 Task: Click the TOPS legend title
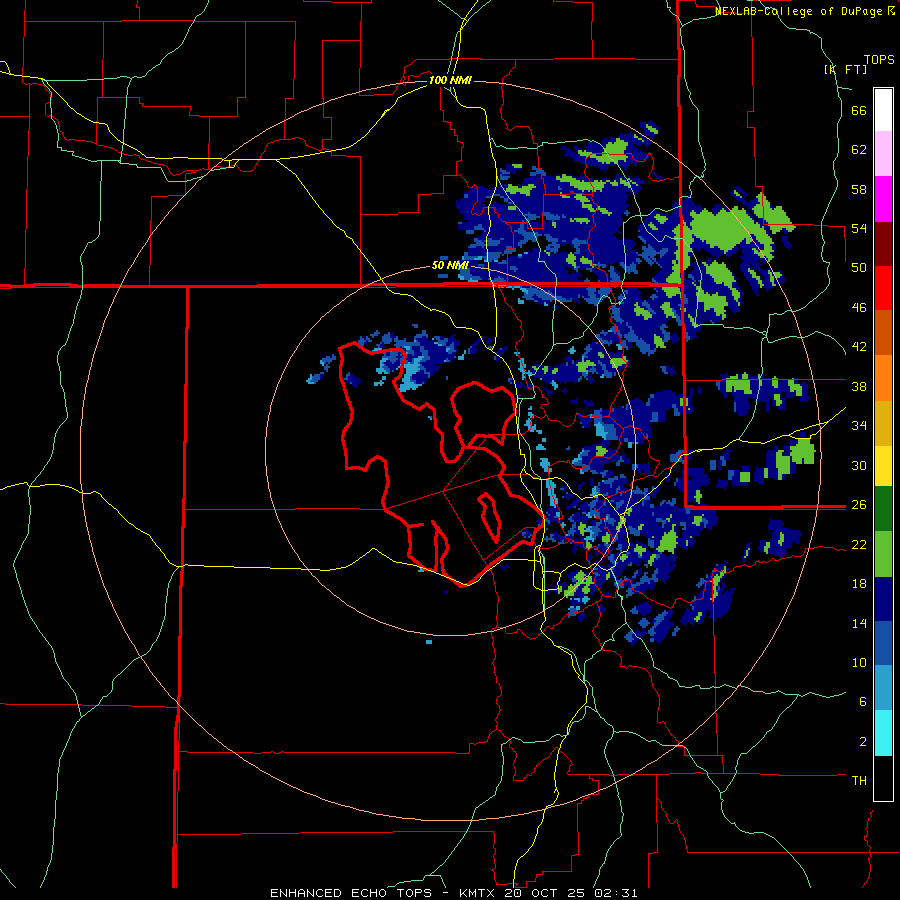point(879,60)
